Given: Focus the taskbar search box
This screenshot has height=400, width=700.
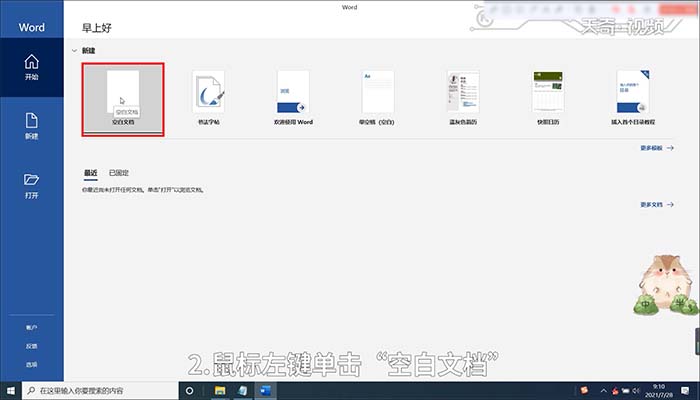Looking at the screenshot, I should [100, 391].
